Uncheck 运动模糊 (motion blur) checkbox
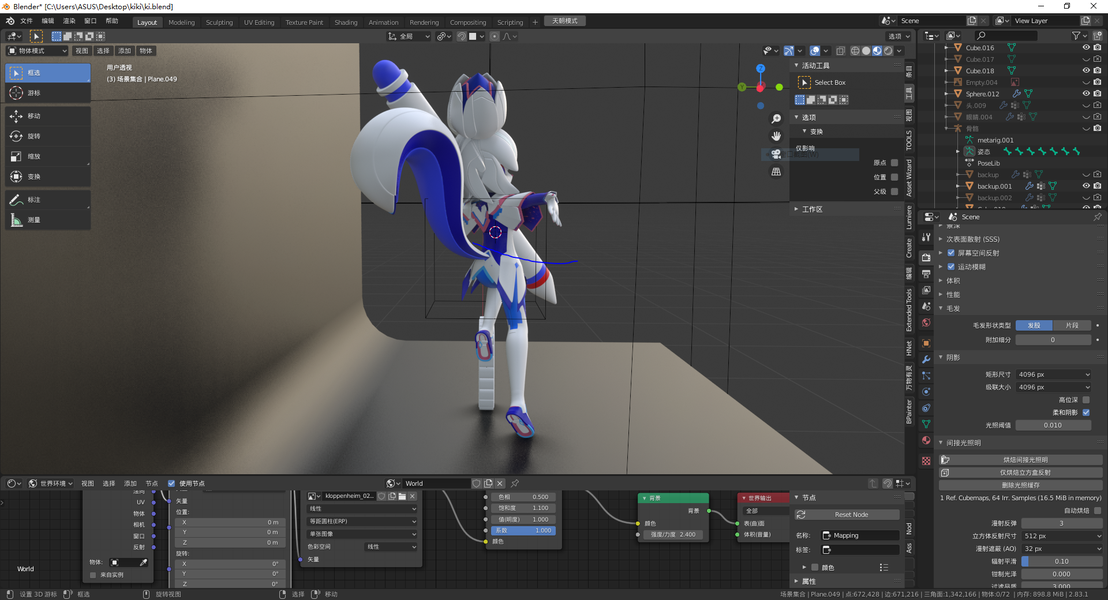The width and height of the screenshot is (1108, 600). click(x=951, y=267)
